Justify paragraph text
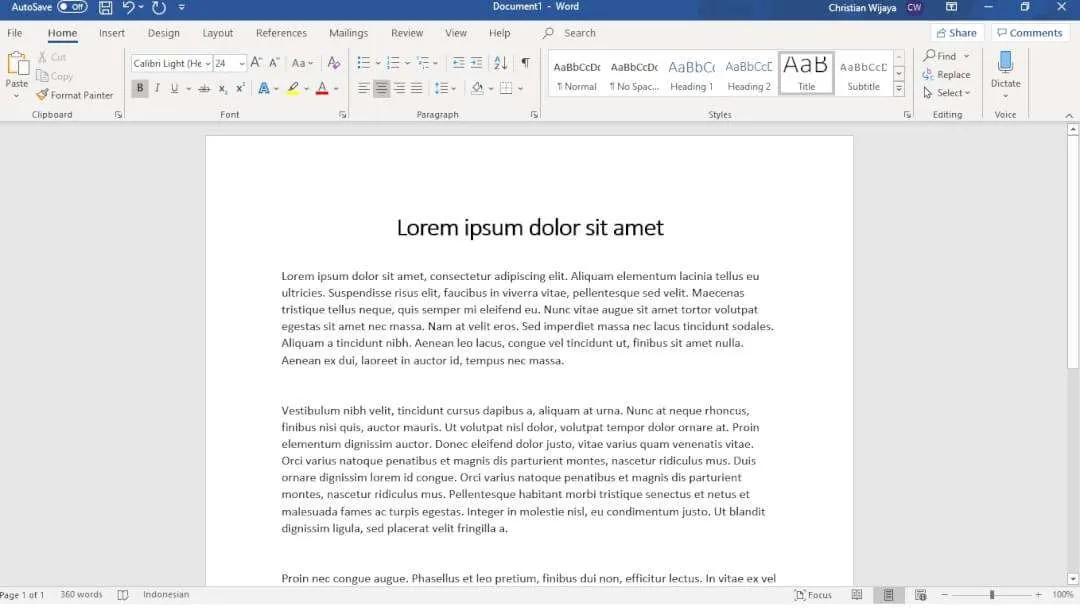This screenshot has width=1080, height=611. tap(417, 88)
